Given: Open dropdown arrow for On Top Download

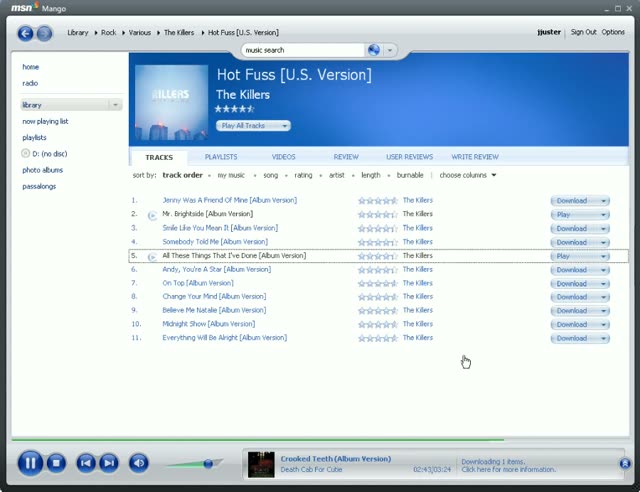Looking at the screenshot, I should pyautogui.click(x=603, y=284).
